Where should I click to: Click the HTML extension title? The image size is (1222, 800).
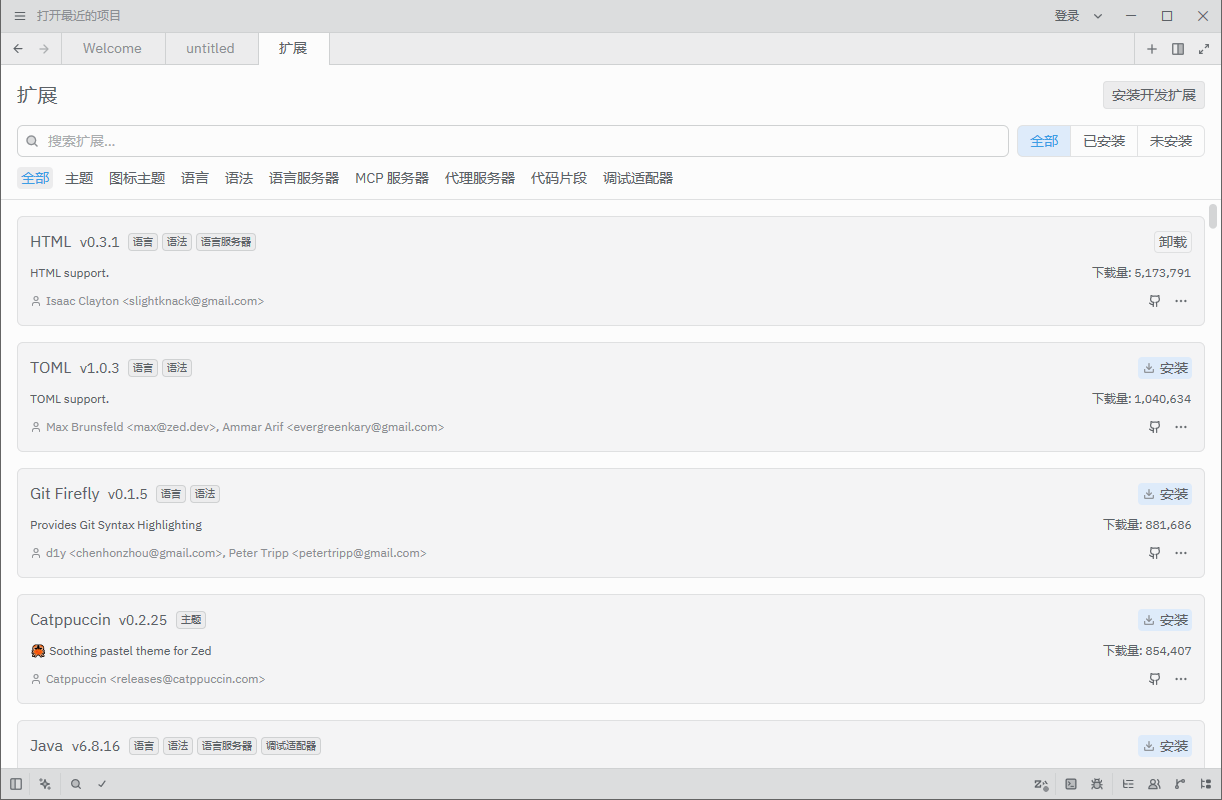tap(51, 242)
